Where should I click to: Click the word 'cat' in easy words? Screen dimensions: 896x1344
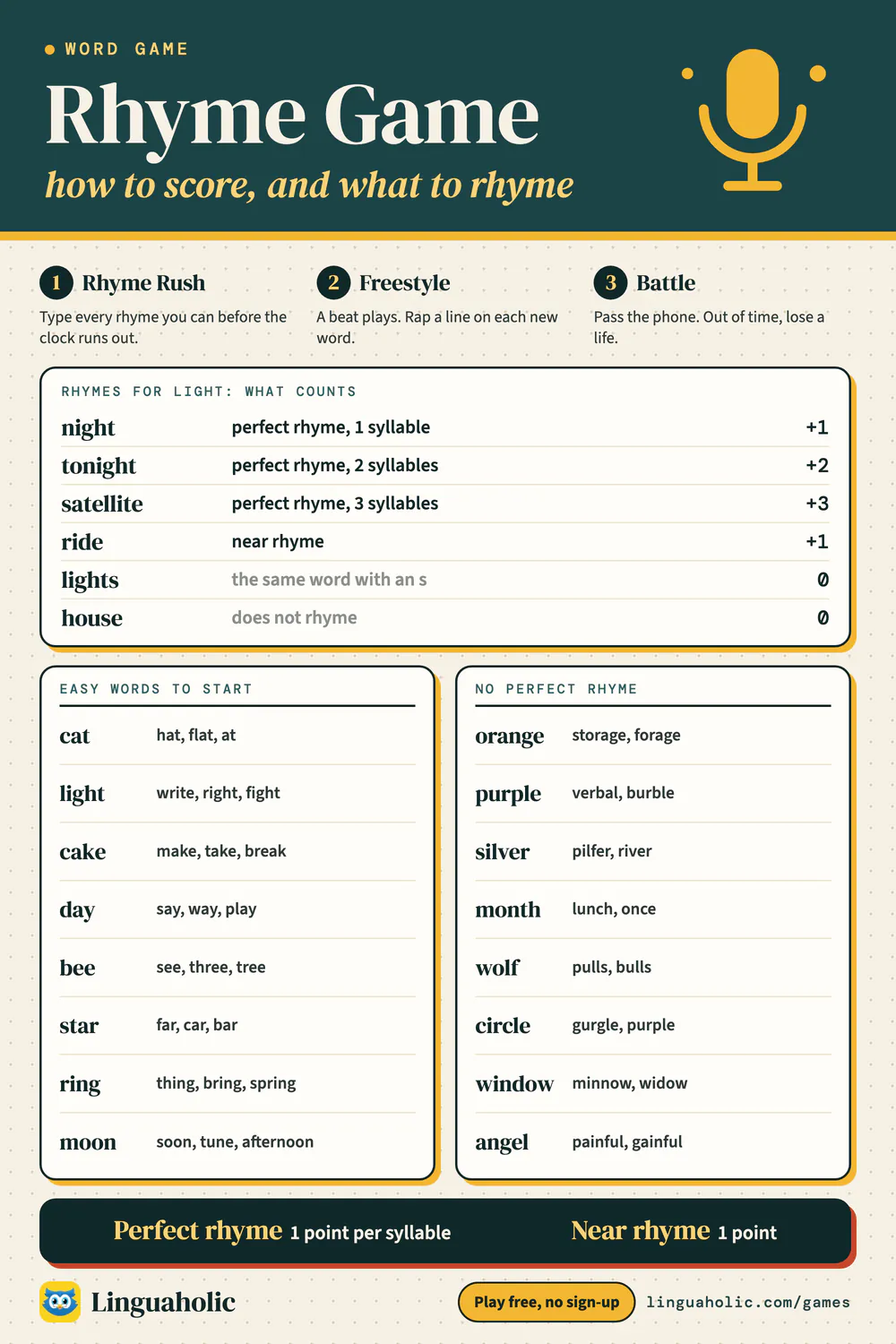74,737
